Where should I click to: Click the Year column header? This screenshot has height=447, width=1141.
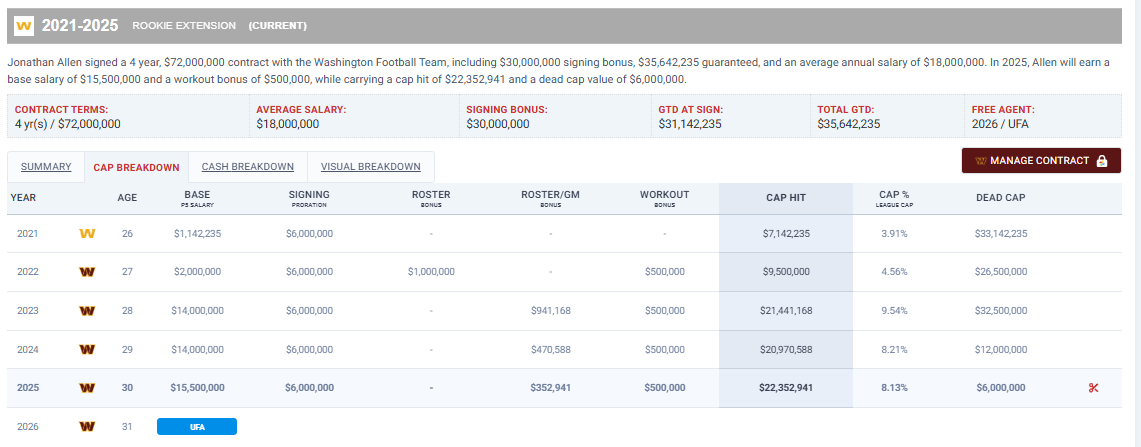coord(23,197)
